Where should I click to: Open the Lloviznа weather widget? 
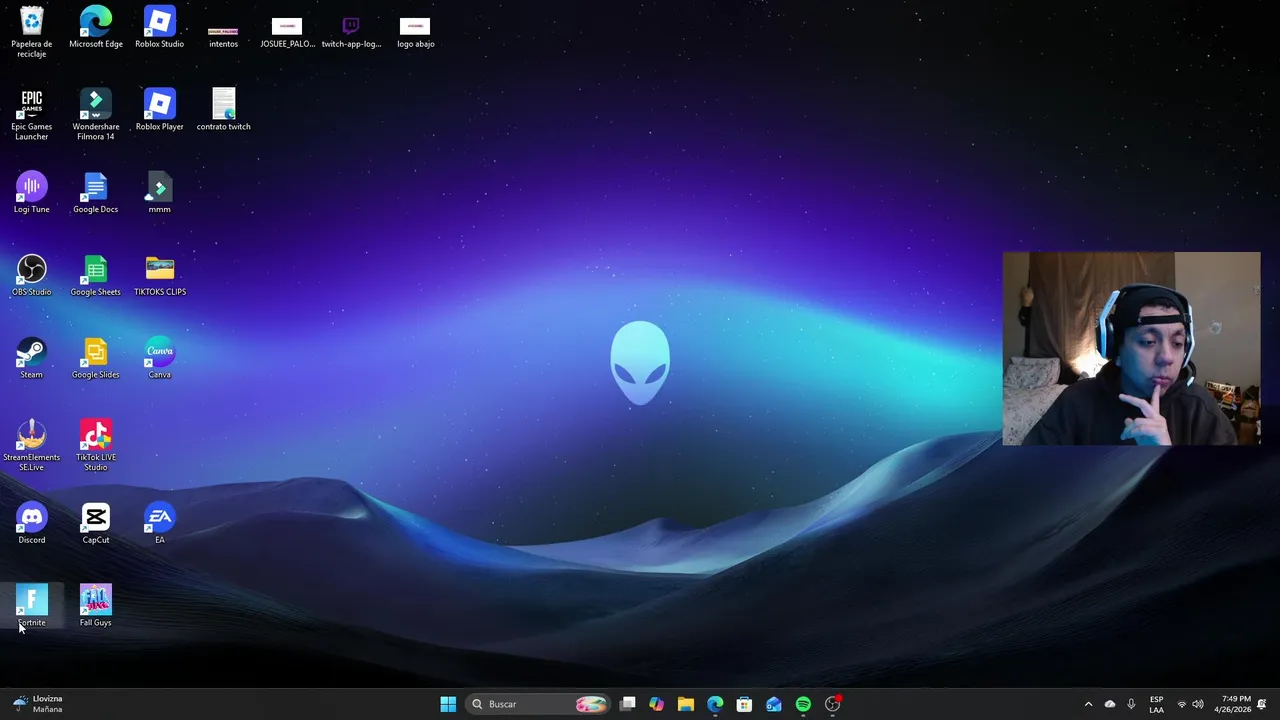[x=38, y=704]
